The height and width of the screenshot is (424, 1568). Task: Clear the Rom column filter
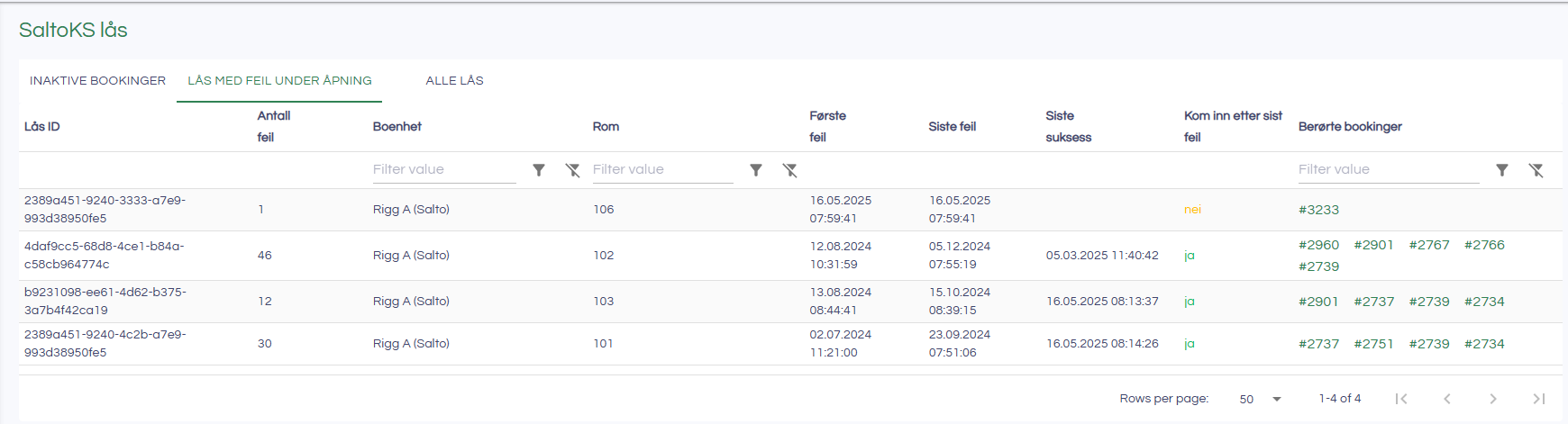(789, 170)
